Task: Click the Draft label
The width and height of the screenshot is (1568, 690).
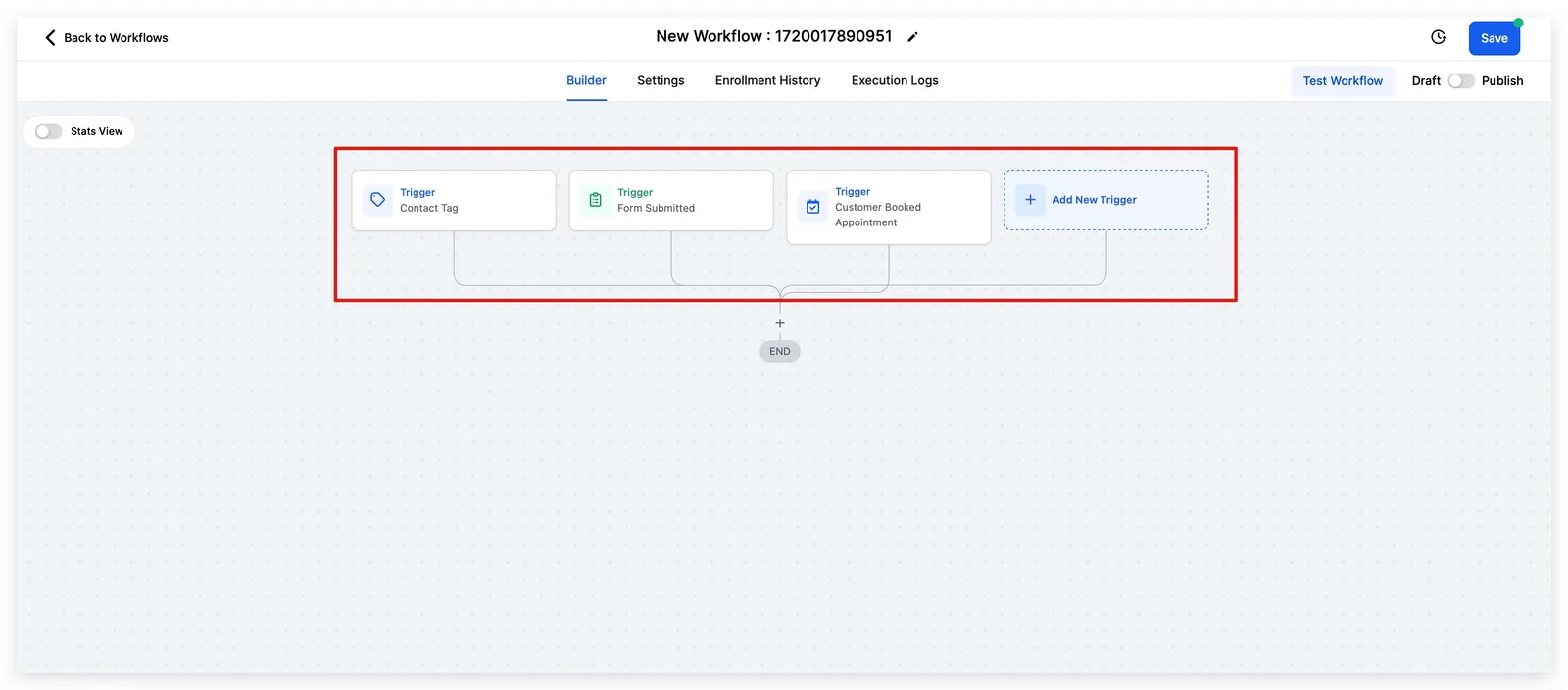Action: coord(1426,81)
